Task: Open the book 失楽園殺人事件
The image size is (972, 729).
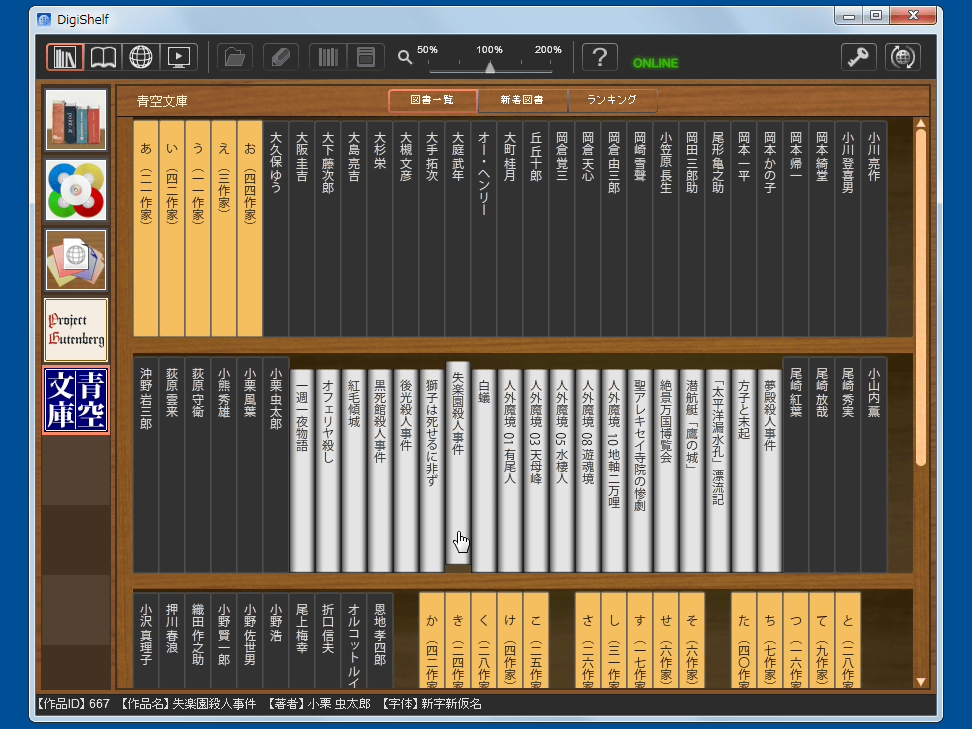Action: pos(458,463)
